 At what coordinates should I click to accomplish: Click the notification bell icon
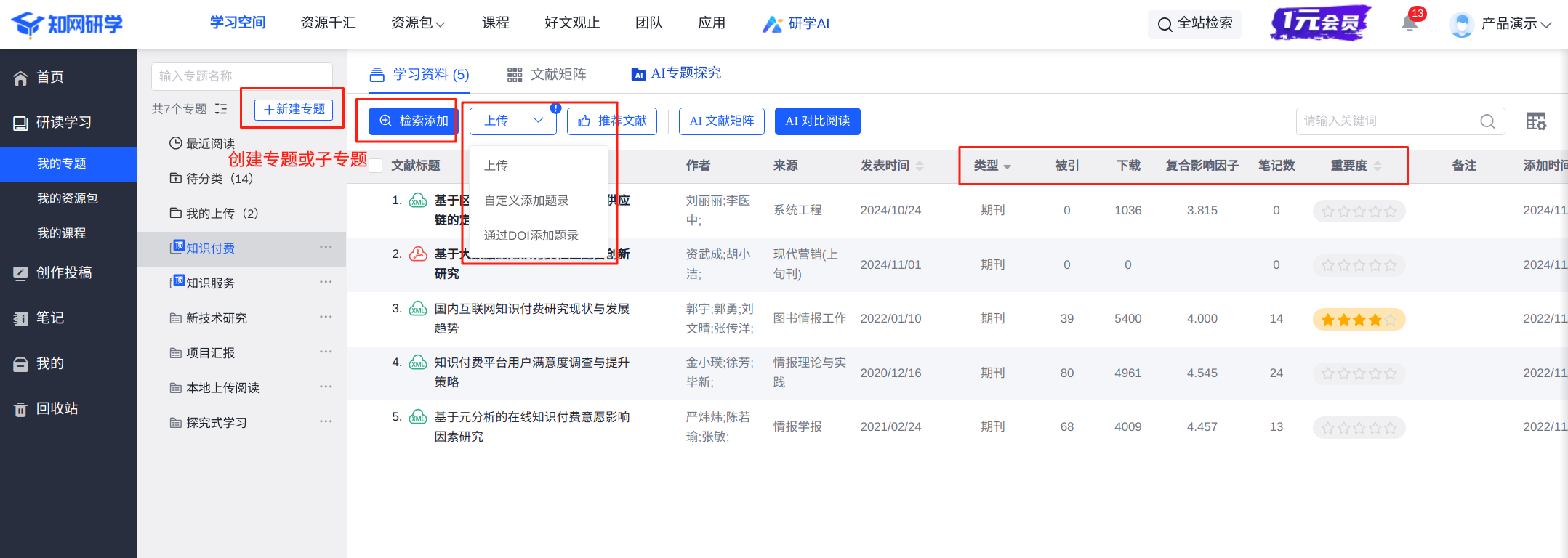[1410, 23]
